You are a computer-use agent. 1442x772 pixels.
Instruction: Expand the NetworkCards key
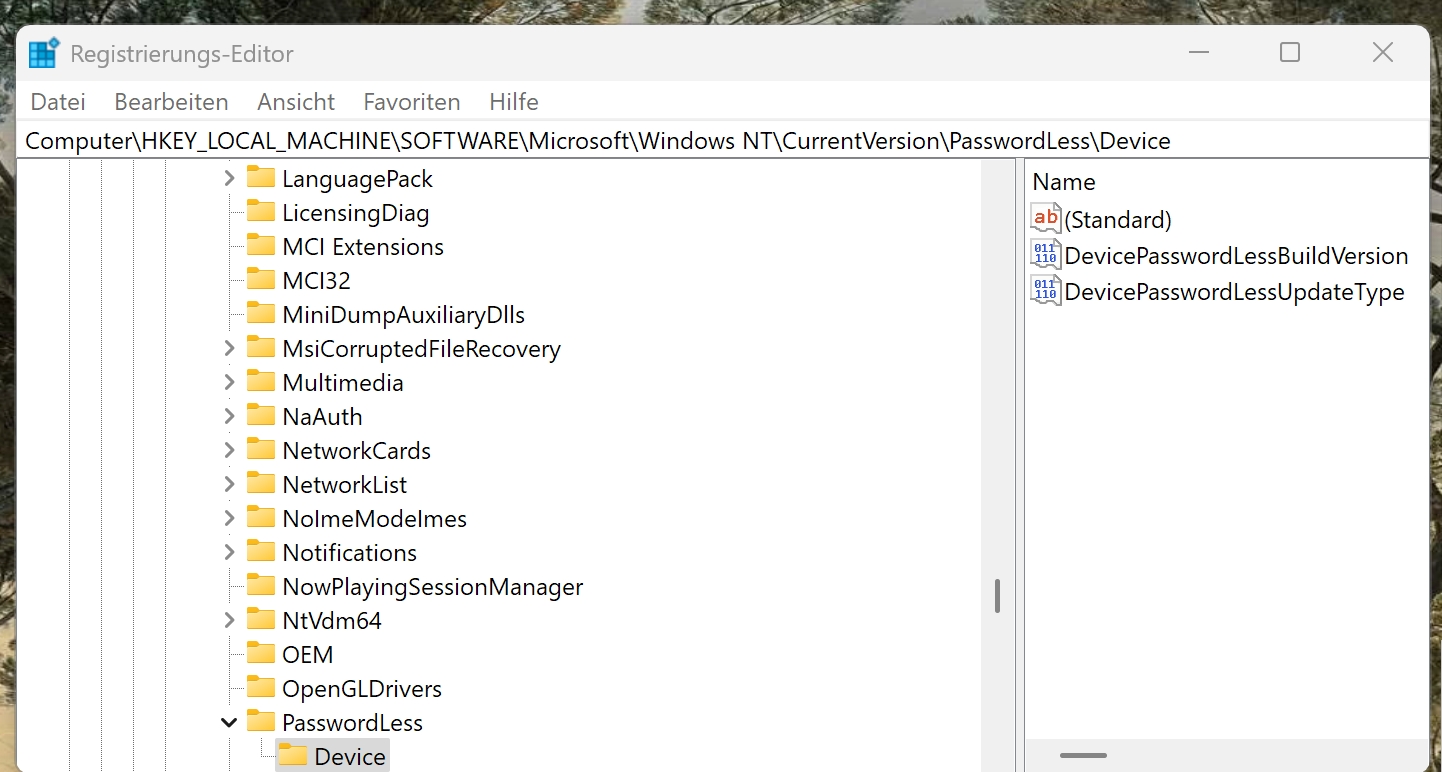click(229, 451)
